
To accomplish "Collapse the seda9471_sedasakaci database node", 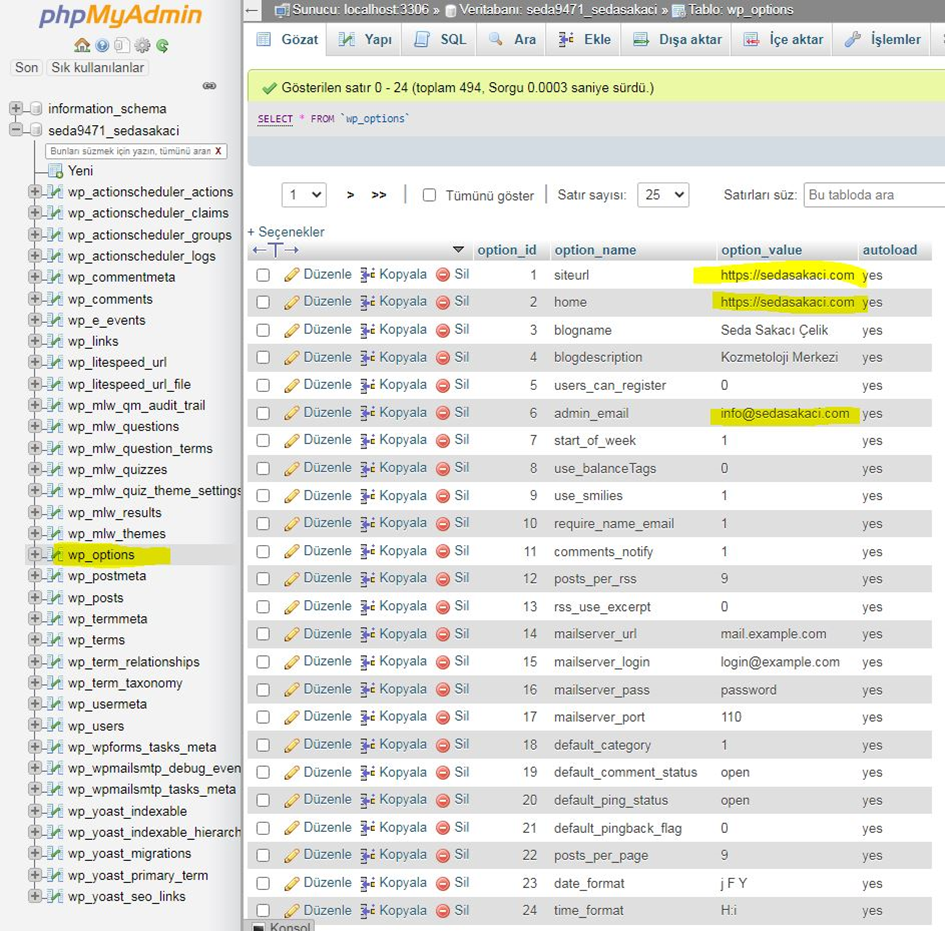I will pyautogui.click(x=16, y=130).
